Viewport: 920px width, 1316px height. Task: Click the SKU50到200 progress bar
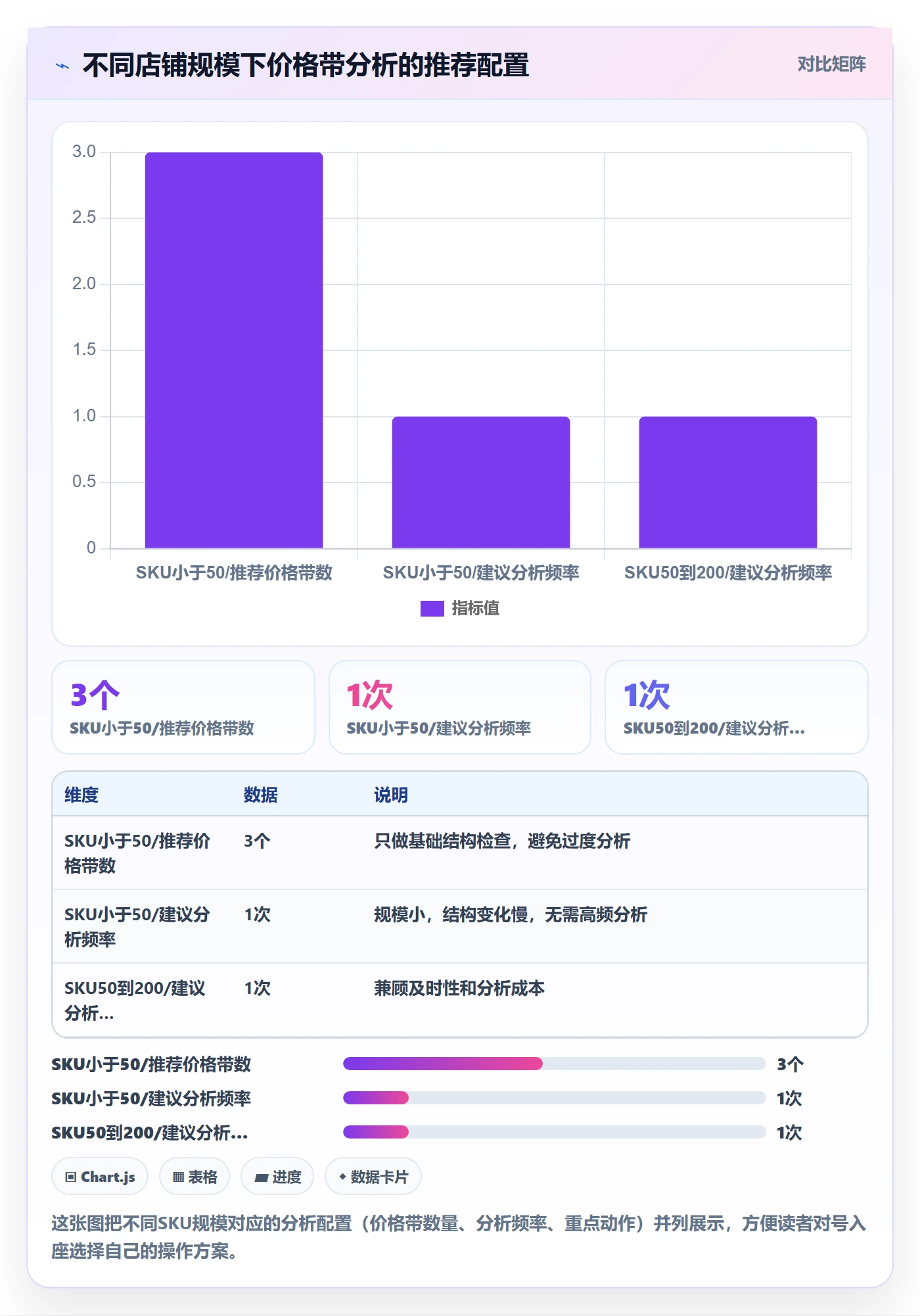coord(554,1132)
